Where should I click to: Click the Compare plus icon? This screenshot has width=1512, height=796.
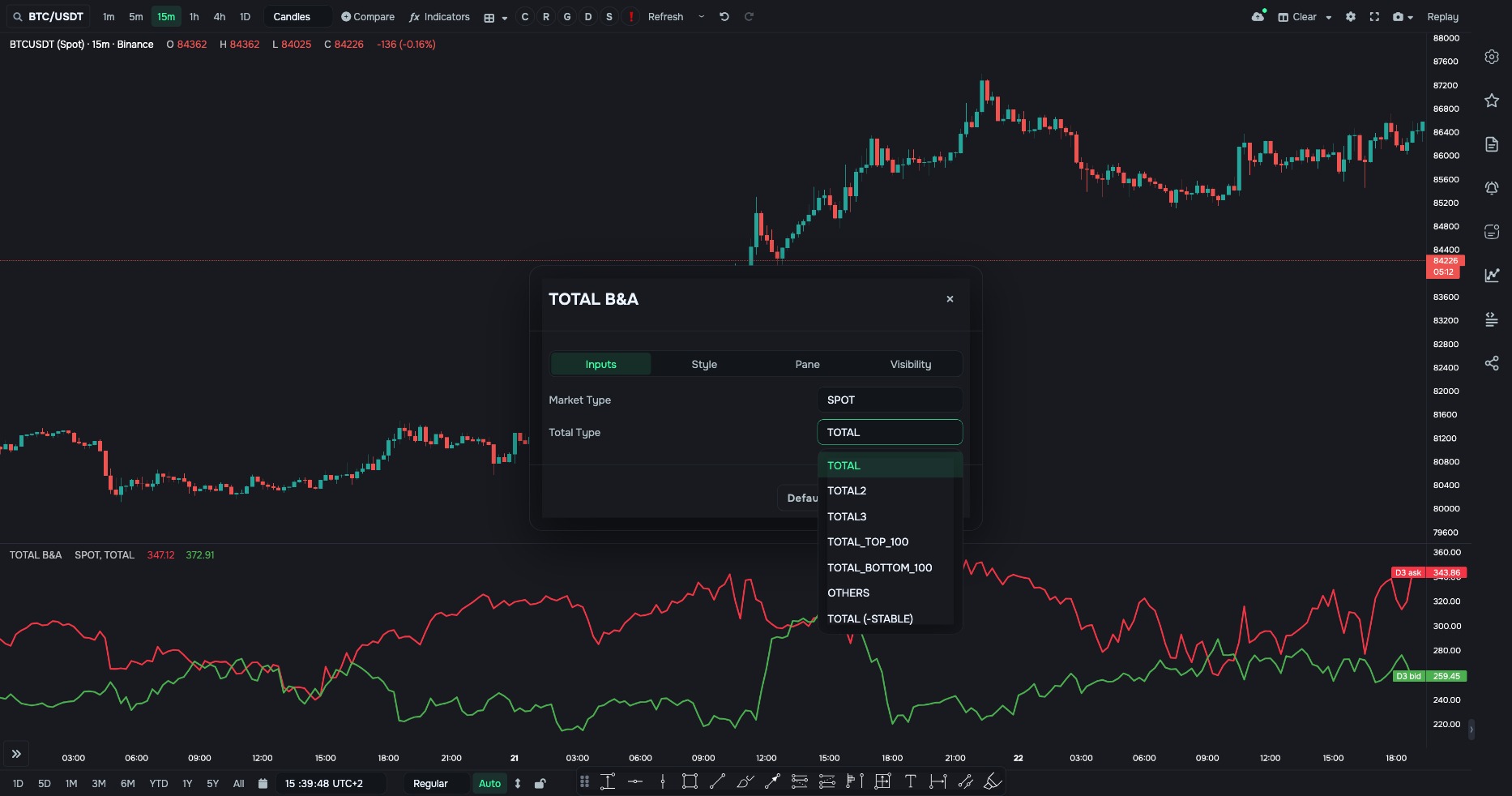(346, 16)
